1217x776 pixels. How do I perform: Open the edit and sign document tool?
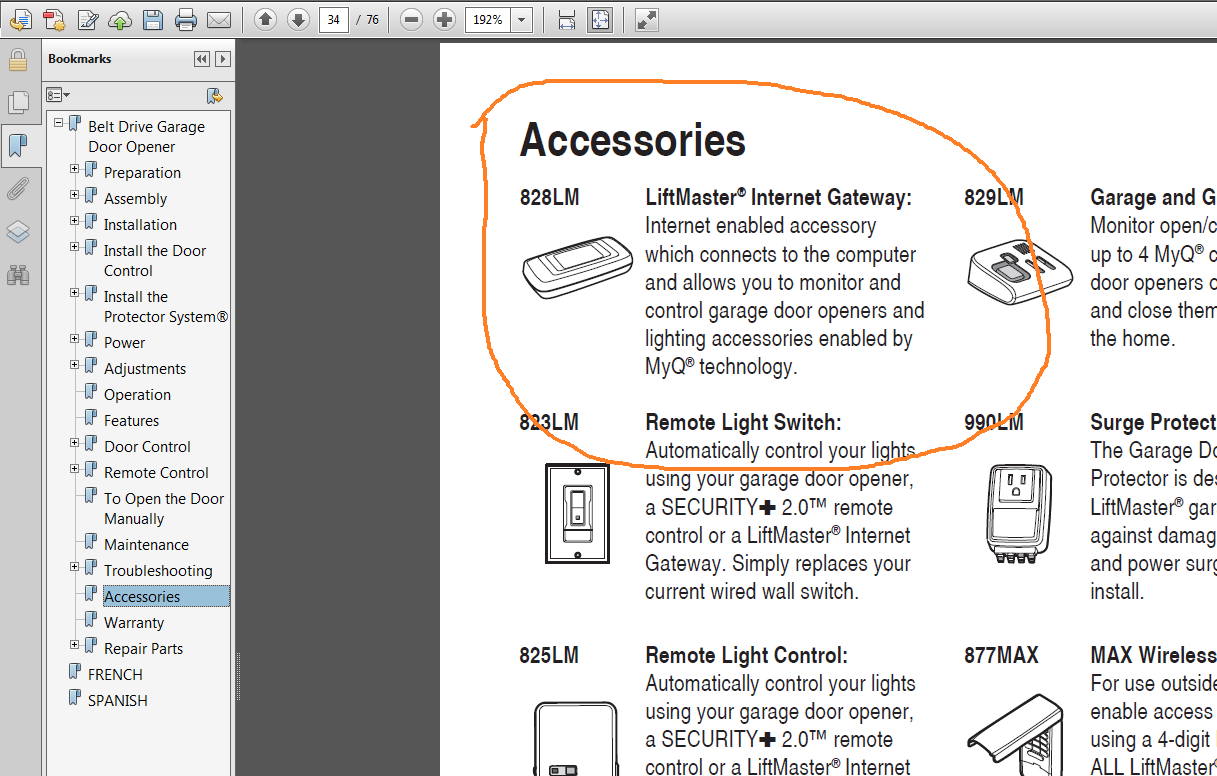[x=87, y=19]
